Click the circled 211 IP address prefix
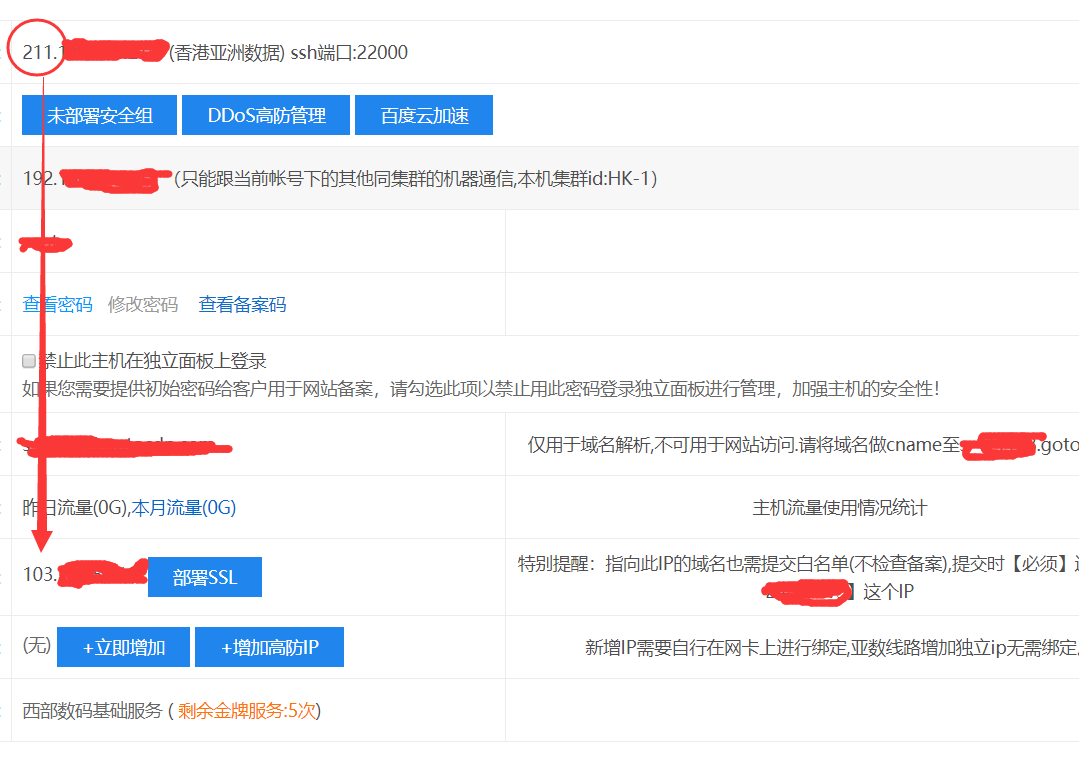 (x=38, y=52)
